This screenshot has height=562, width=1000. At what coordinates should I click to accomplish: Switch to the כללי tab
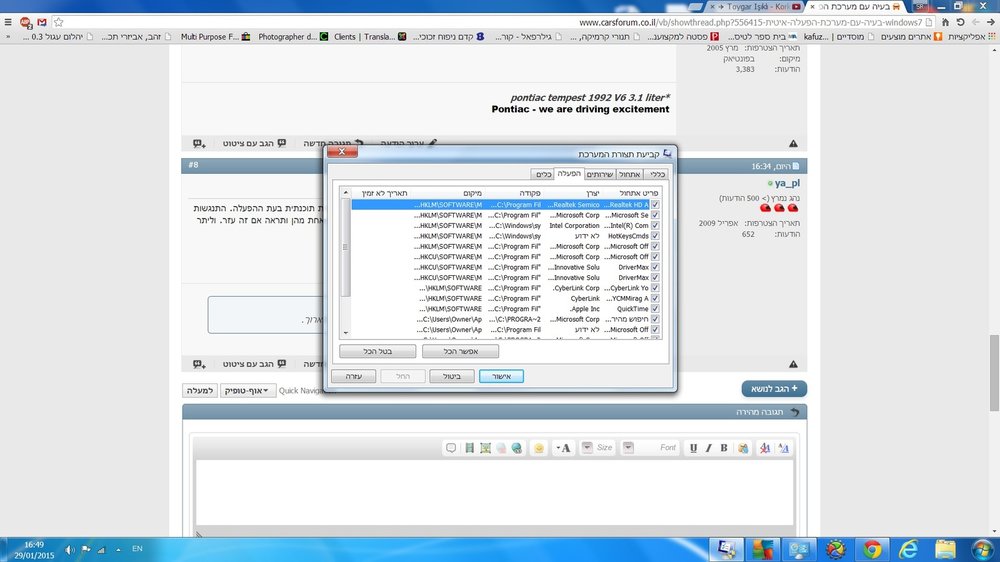(x=656, y=174)
